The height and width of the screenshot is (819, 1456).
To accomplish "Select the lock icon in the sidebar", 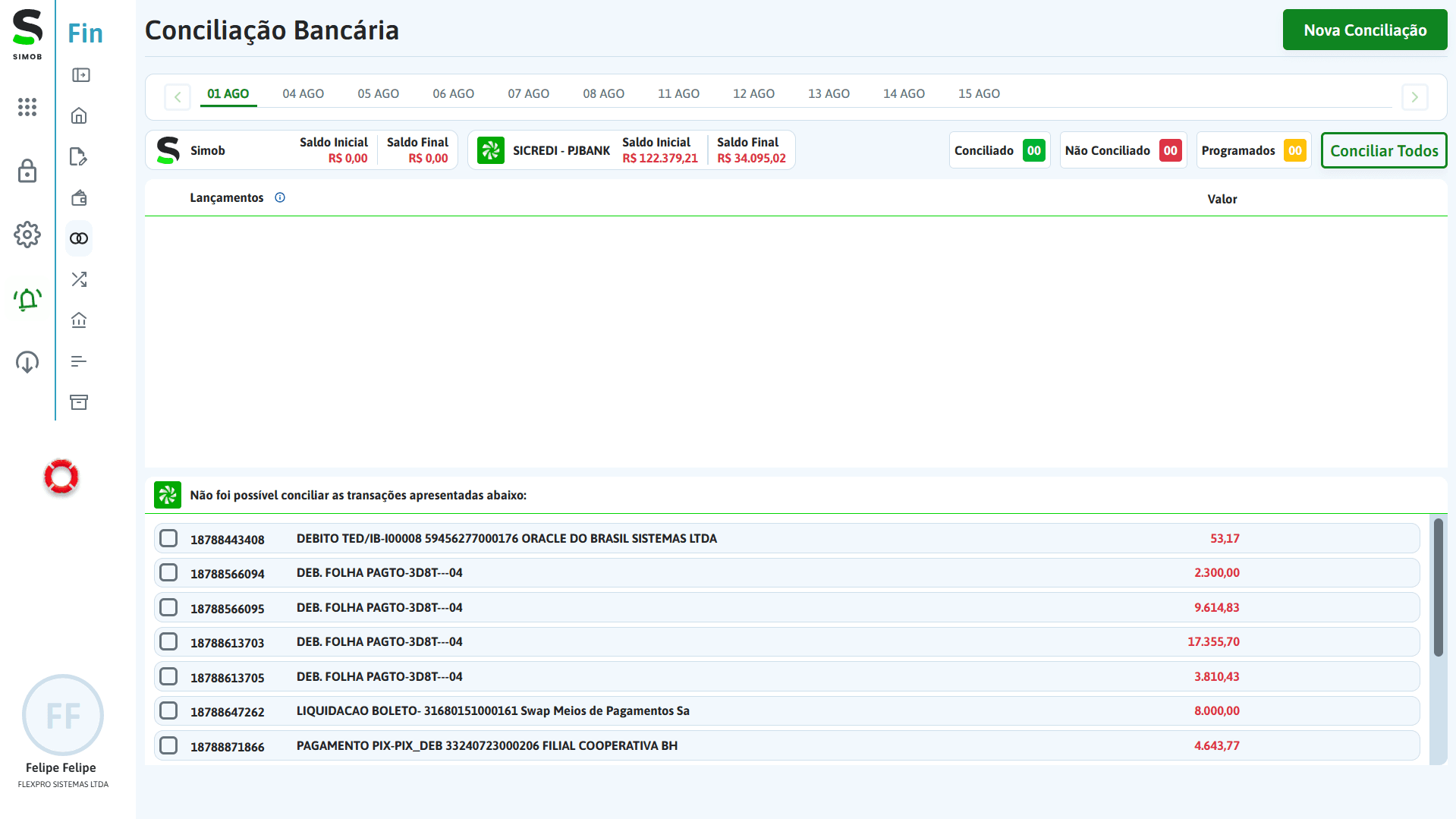I will point(27,171).
